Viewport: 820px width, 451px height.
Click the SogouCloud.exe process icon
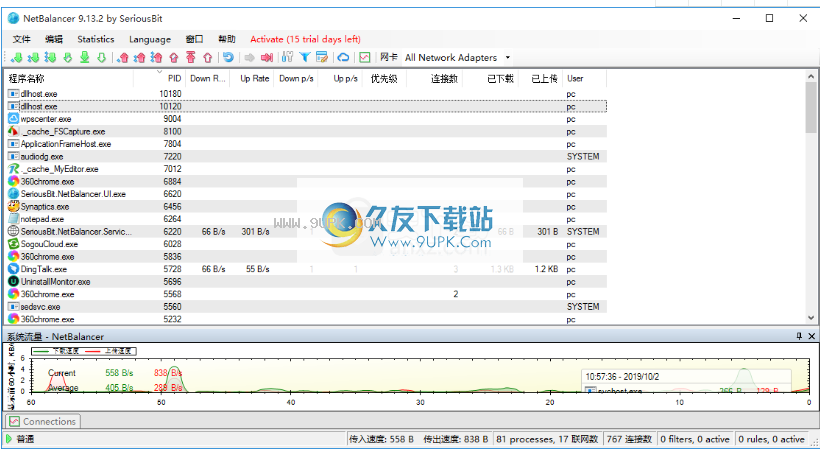(13, 244)
